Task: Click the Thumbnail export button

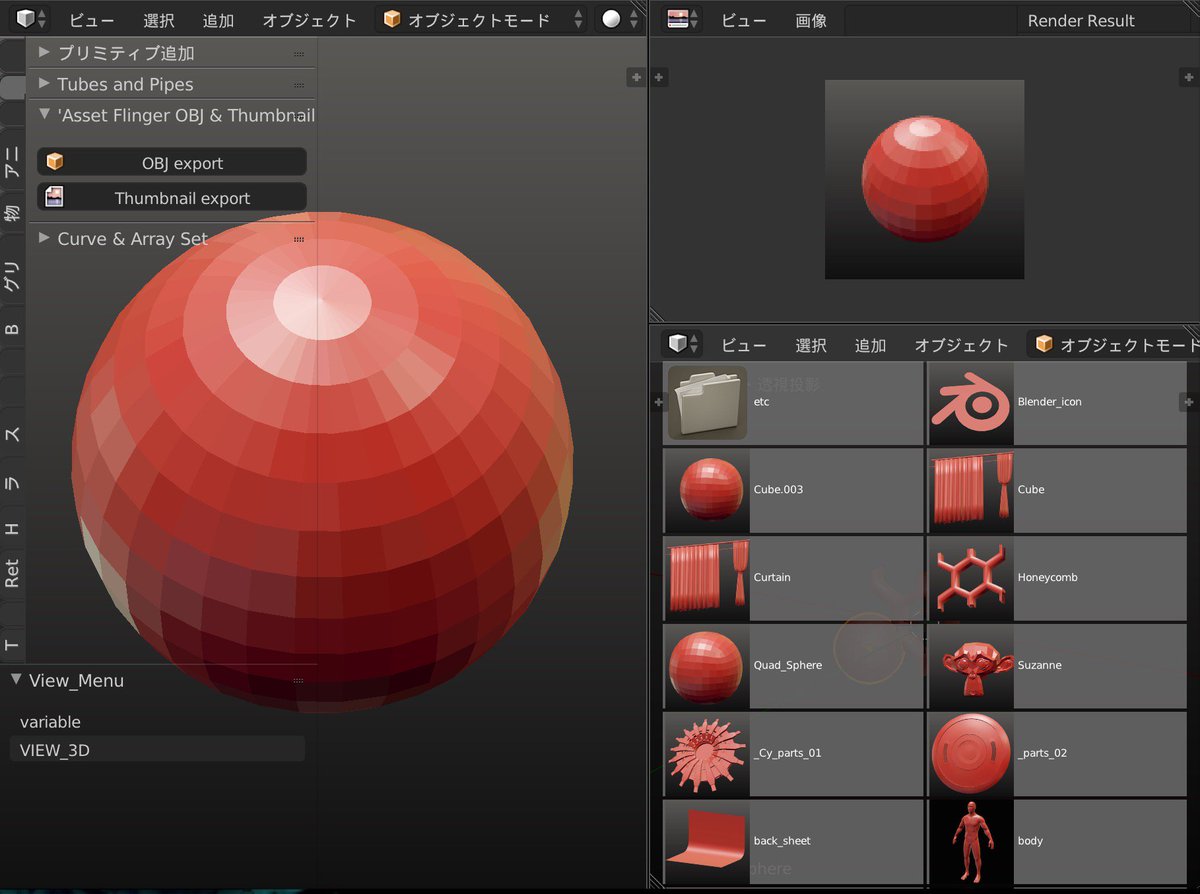Action: point(172,198)
